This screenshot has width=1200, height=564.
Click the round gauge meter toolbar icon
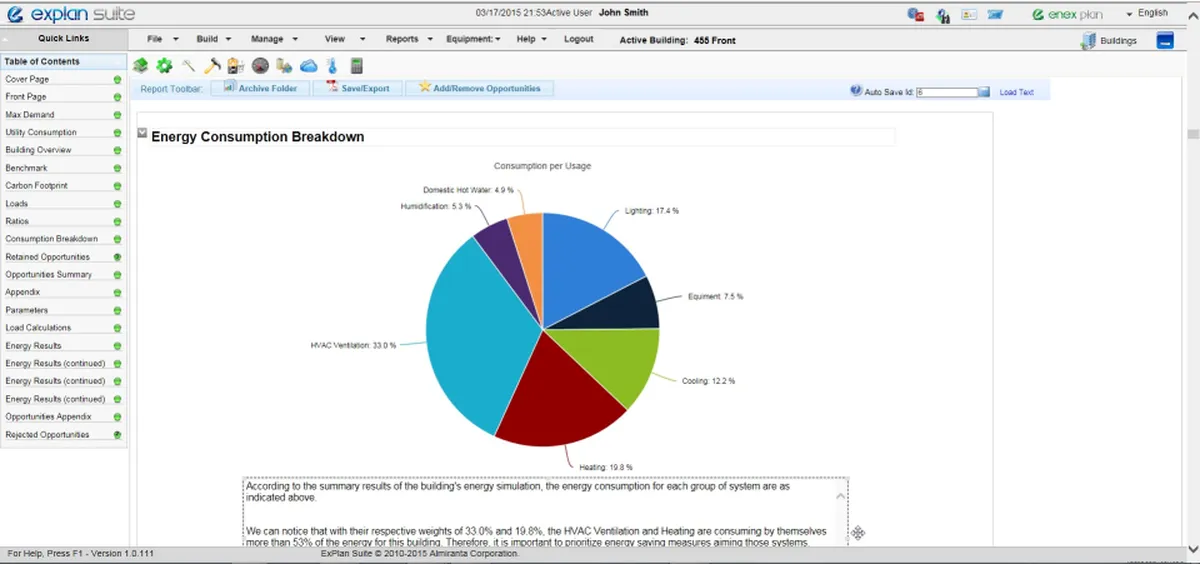[260, 66]
